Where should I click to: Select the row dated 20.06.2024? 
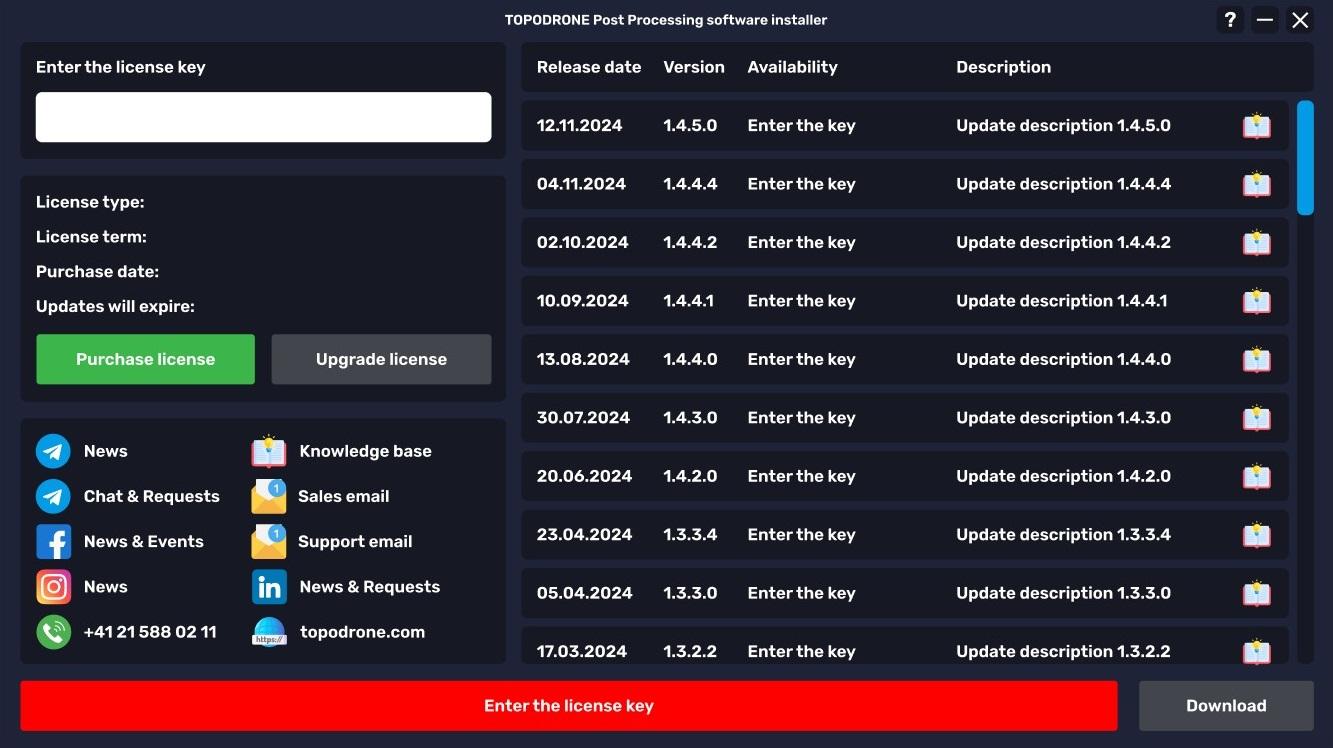pos(905,477)
